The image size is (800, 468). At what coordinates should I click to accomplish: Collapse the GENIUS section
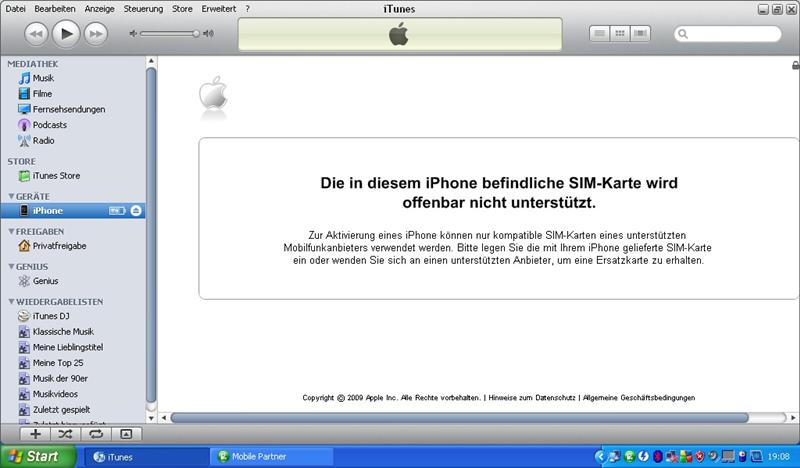click(x=11, y=267)
